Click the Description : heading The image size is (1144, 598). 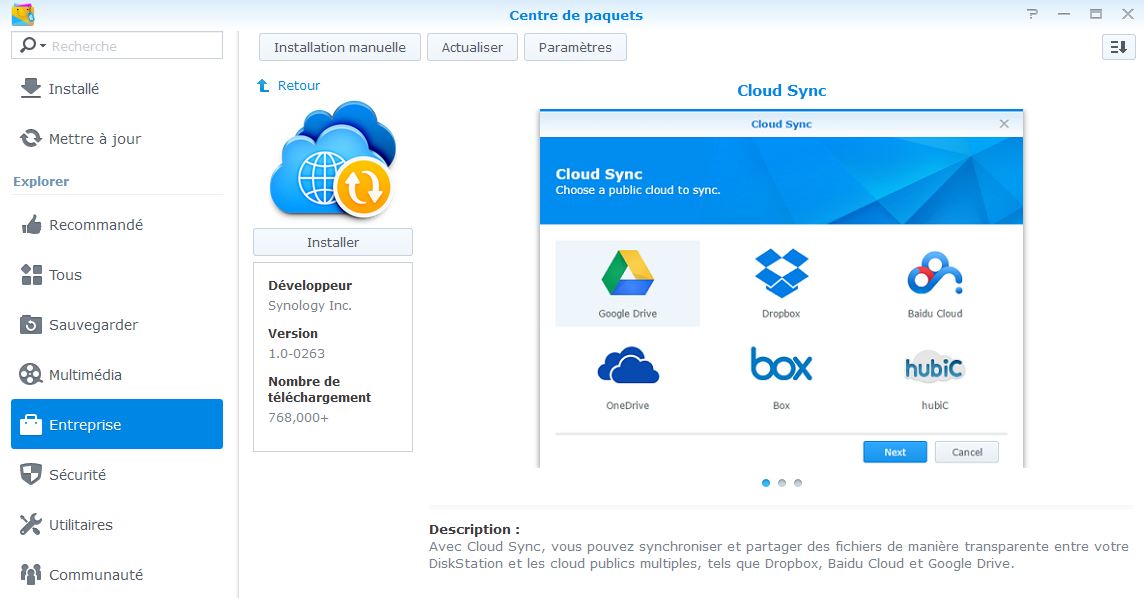[x=474, y=529]
